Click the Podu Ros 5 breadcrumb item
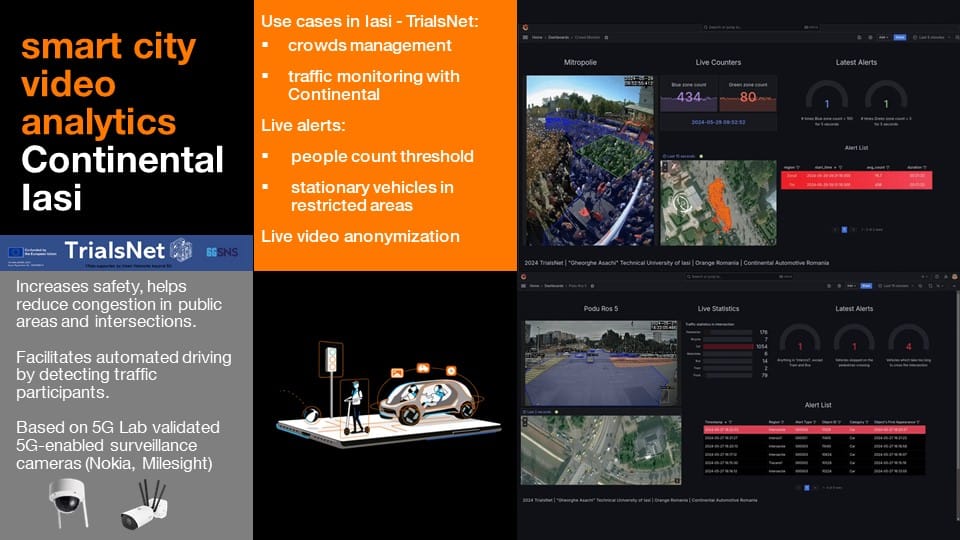The image size is (960, 540). [x=577, y=286]
